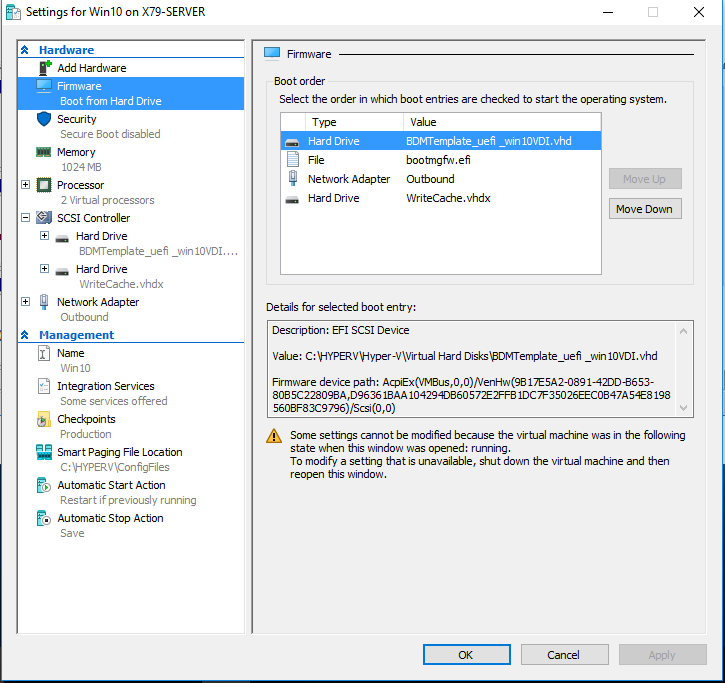The image size is (725, 683).
Task: Click the Automatic Stop Action icon
Action: pyautogui.click(x=44, y=518)
